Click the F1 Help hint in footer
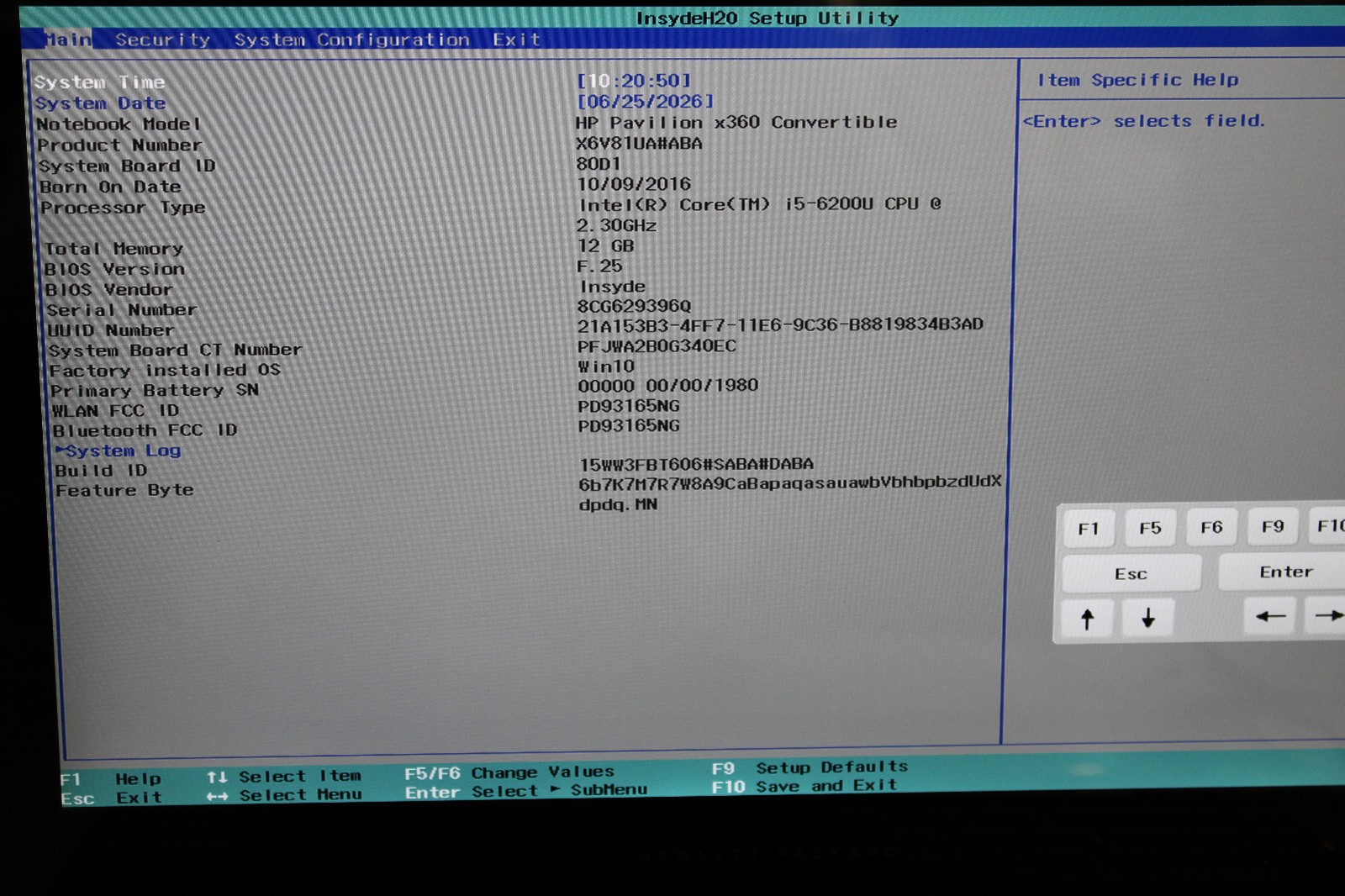The image size is (1345, 896). click(110, 779)
